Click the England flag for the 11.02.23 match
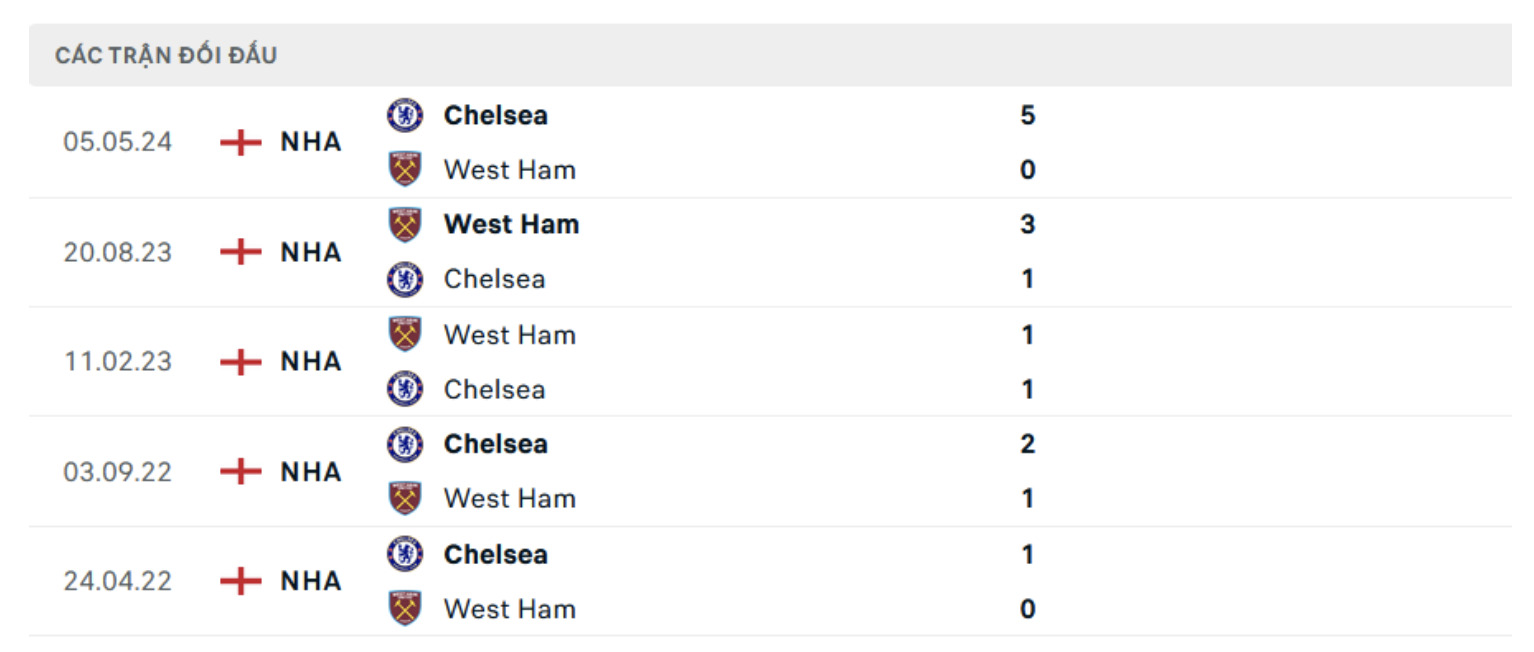This screenshot has height=652, width=1534. pos(243,361)
